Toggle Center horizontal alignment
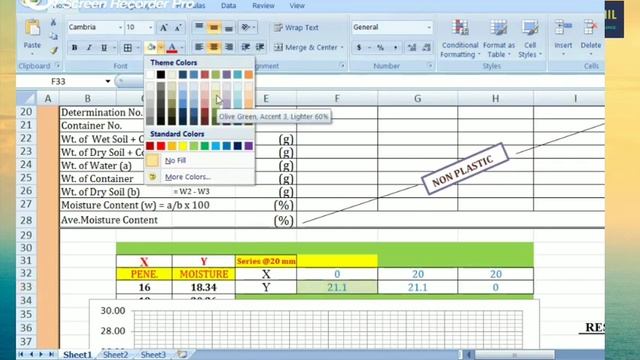 (x=213, y=47)
